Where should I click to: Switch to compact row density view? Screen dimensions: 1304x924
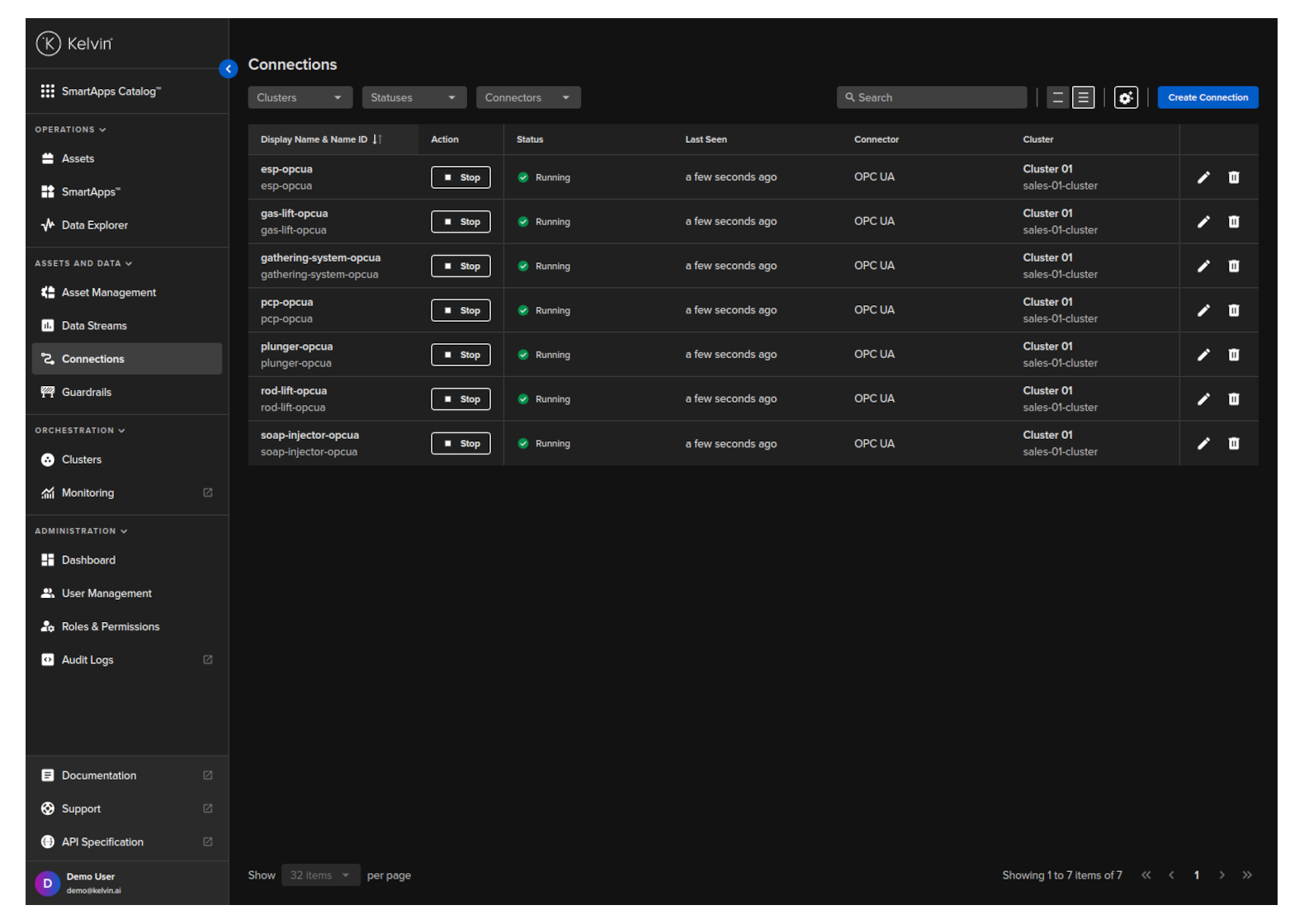pos(1057,97)
